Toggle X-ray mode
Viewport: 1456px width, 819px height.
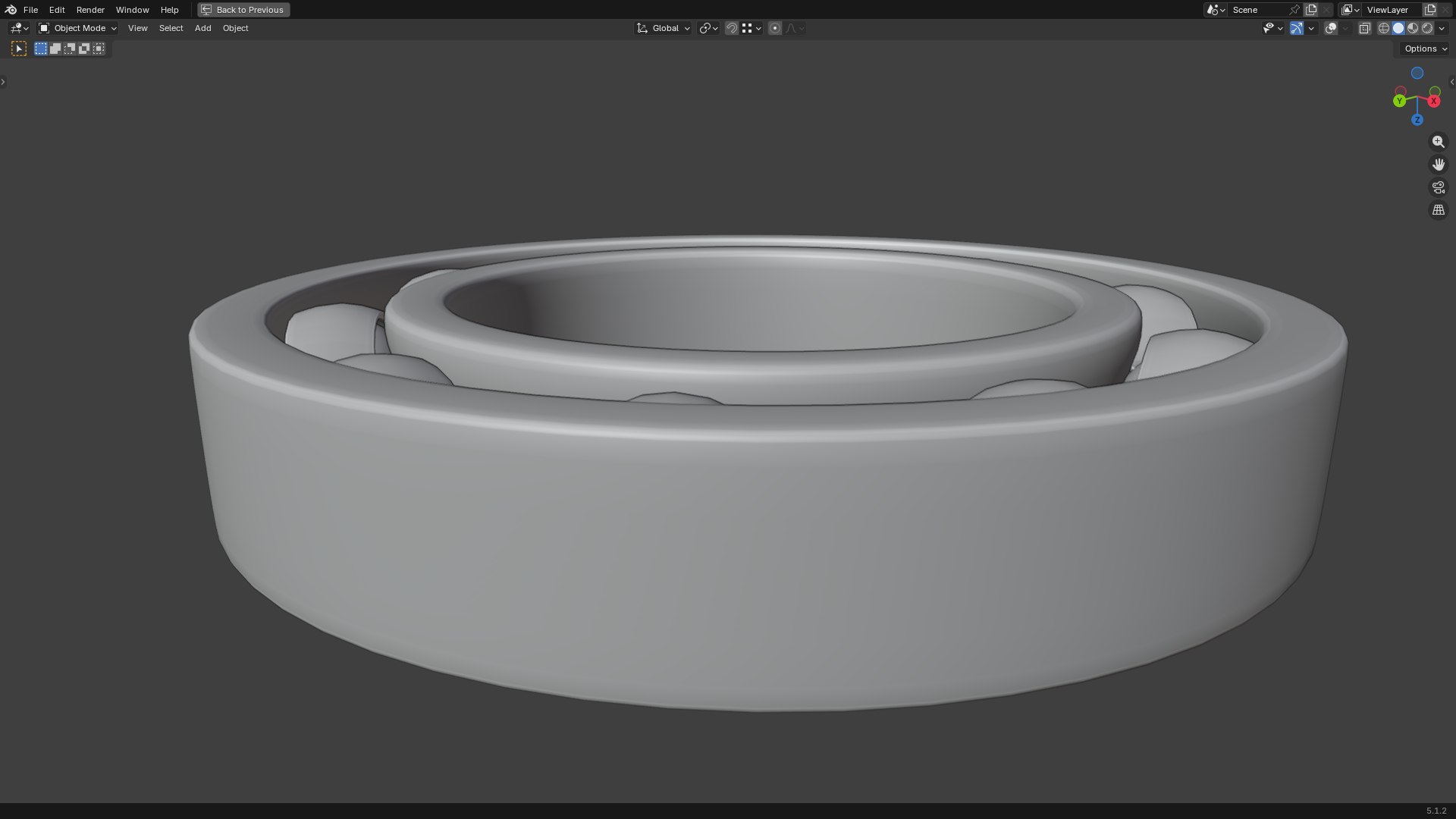tap(1364, 28)
